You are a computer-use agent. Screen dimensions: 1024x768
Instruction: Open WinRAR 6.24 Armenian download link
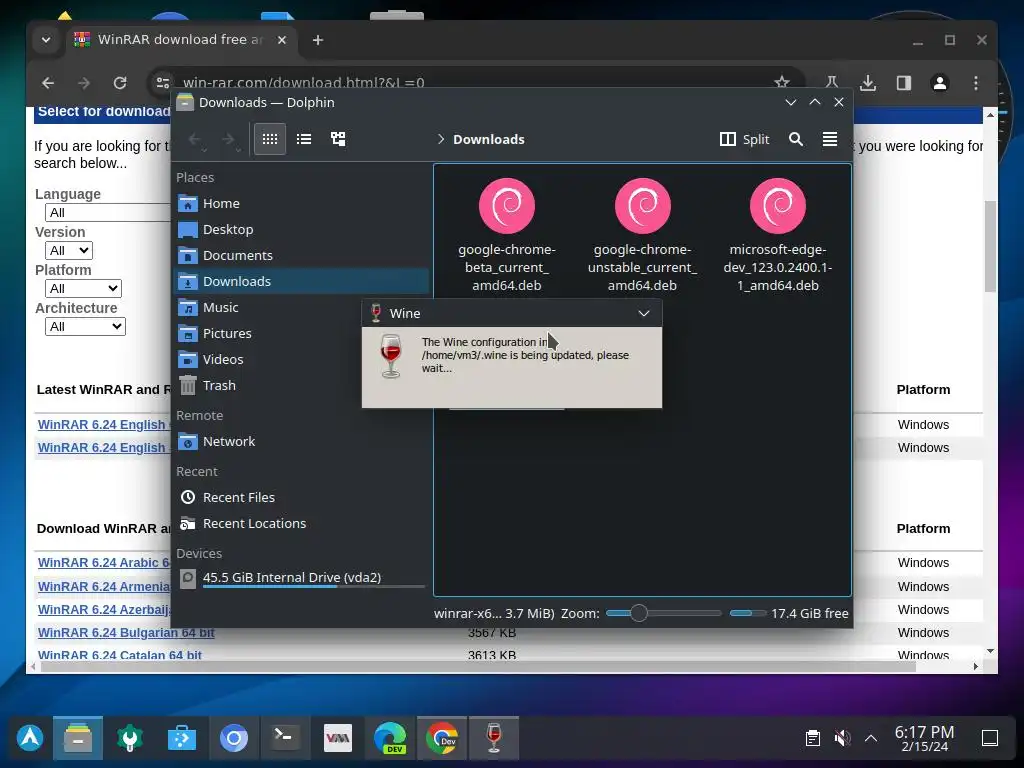click(103, 586)
